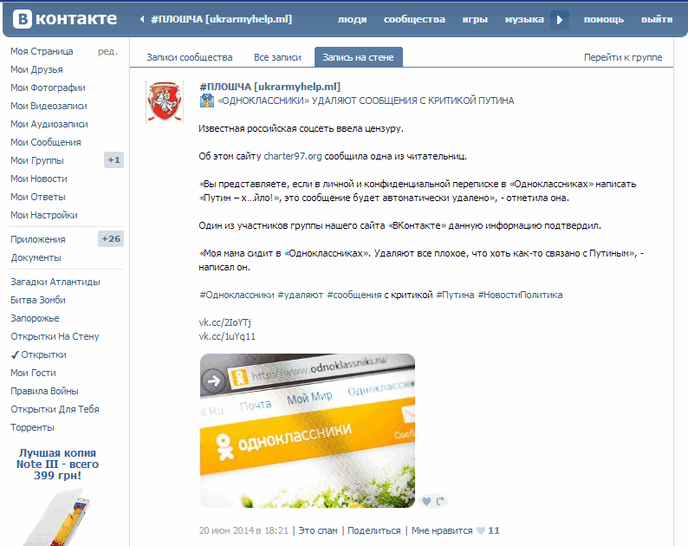Open short link vk.cc/2IoYTj

[225, 323]
